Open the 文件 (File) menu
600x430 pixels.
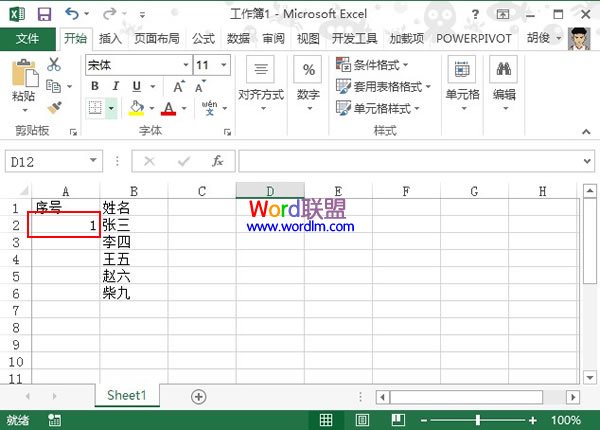click(28, 39)
